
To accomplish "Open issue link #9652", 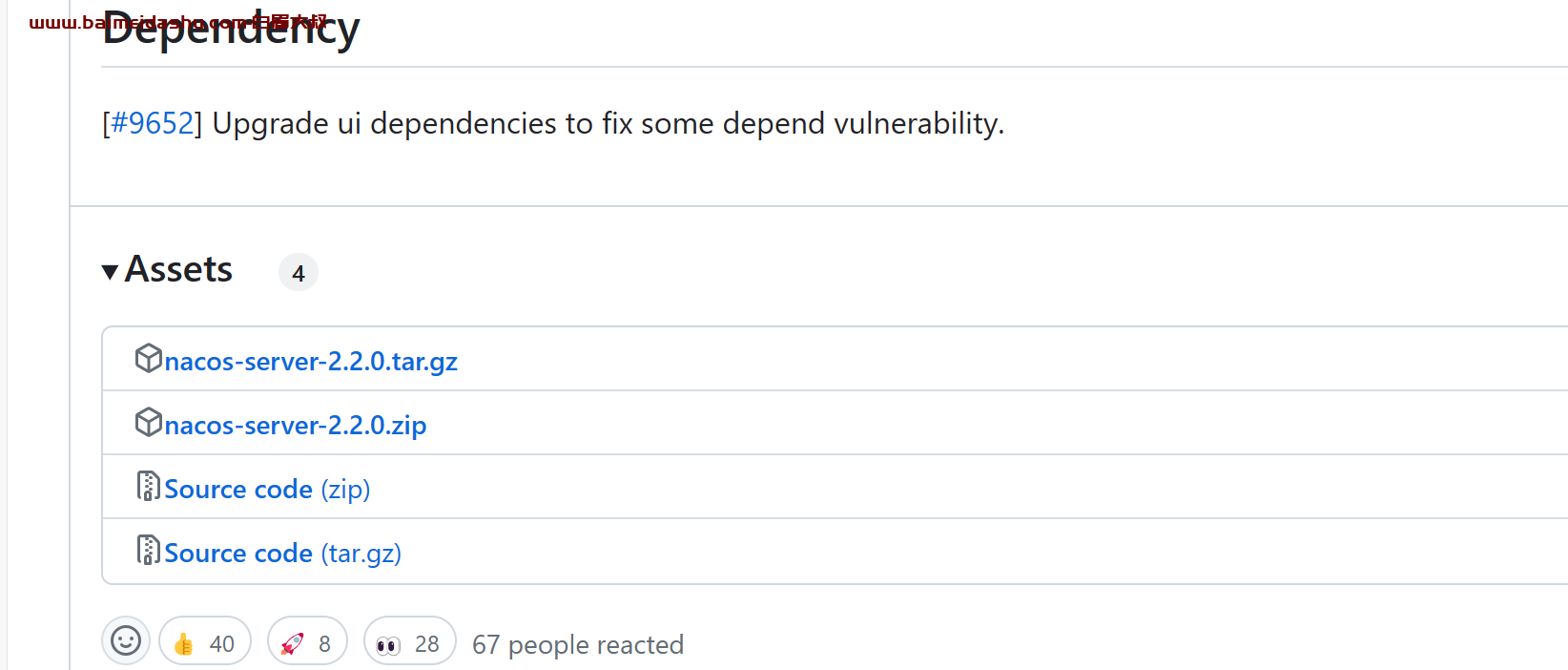I will pyautogui.click(x=153, y=123).
